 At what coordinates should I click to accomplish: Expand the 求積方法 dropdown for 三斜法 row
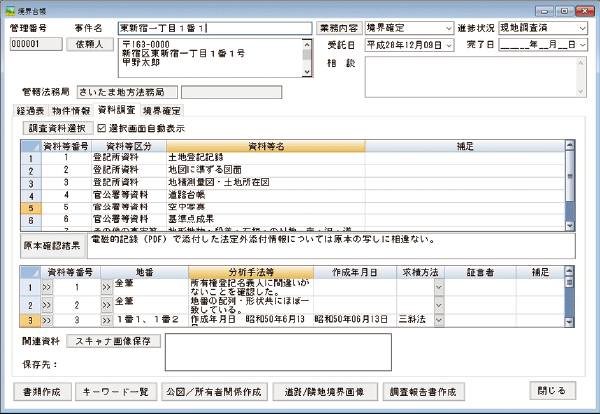click(x=439, y=319)
